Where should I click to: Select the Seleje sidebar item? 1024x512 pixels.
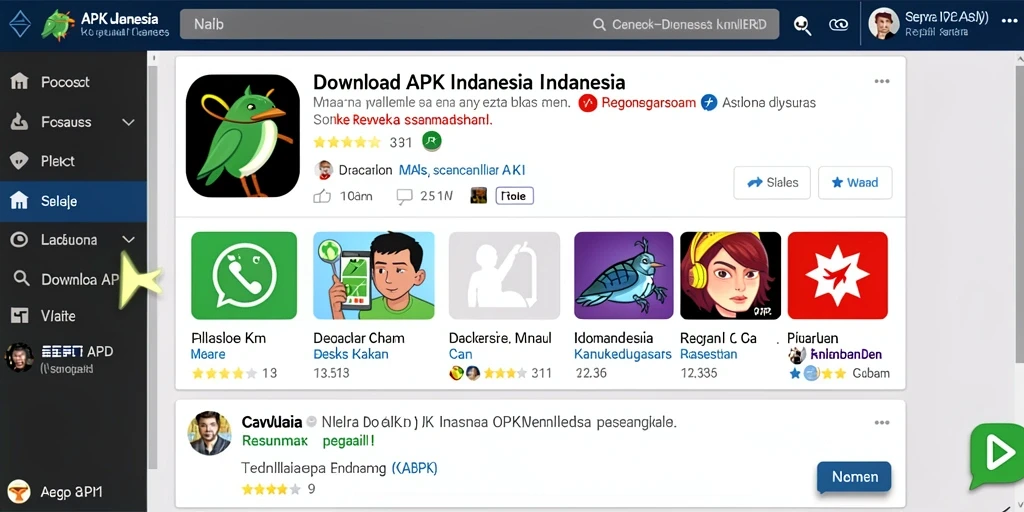click(73, 201)
